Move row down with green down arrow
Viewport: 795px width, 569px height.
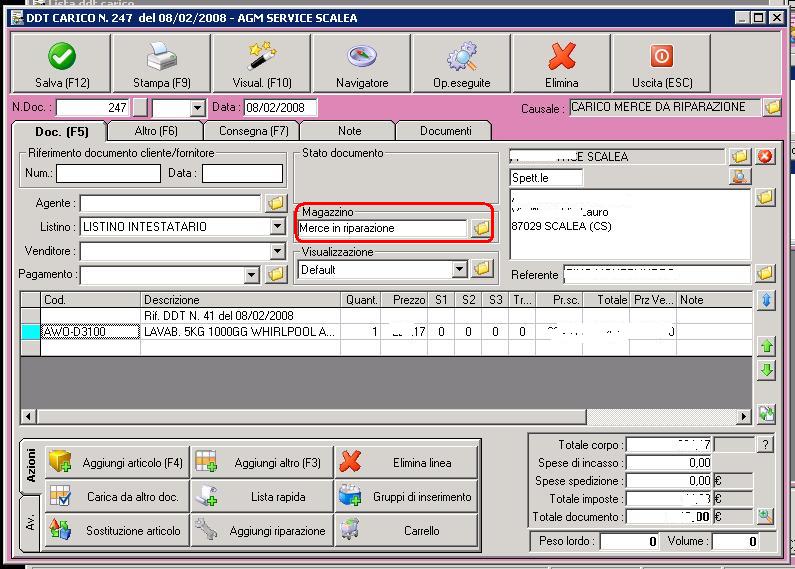[x=767, y=370]
